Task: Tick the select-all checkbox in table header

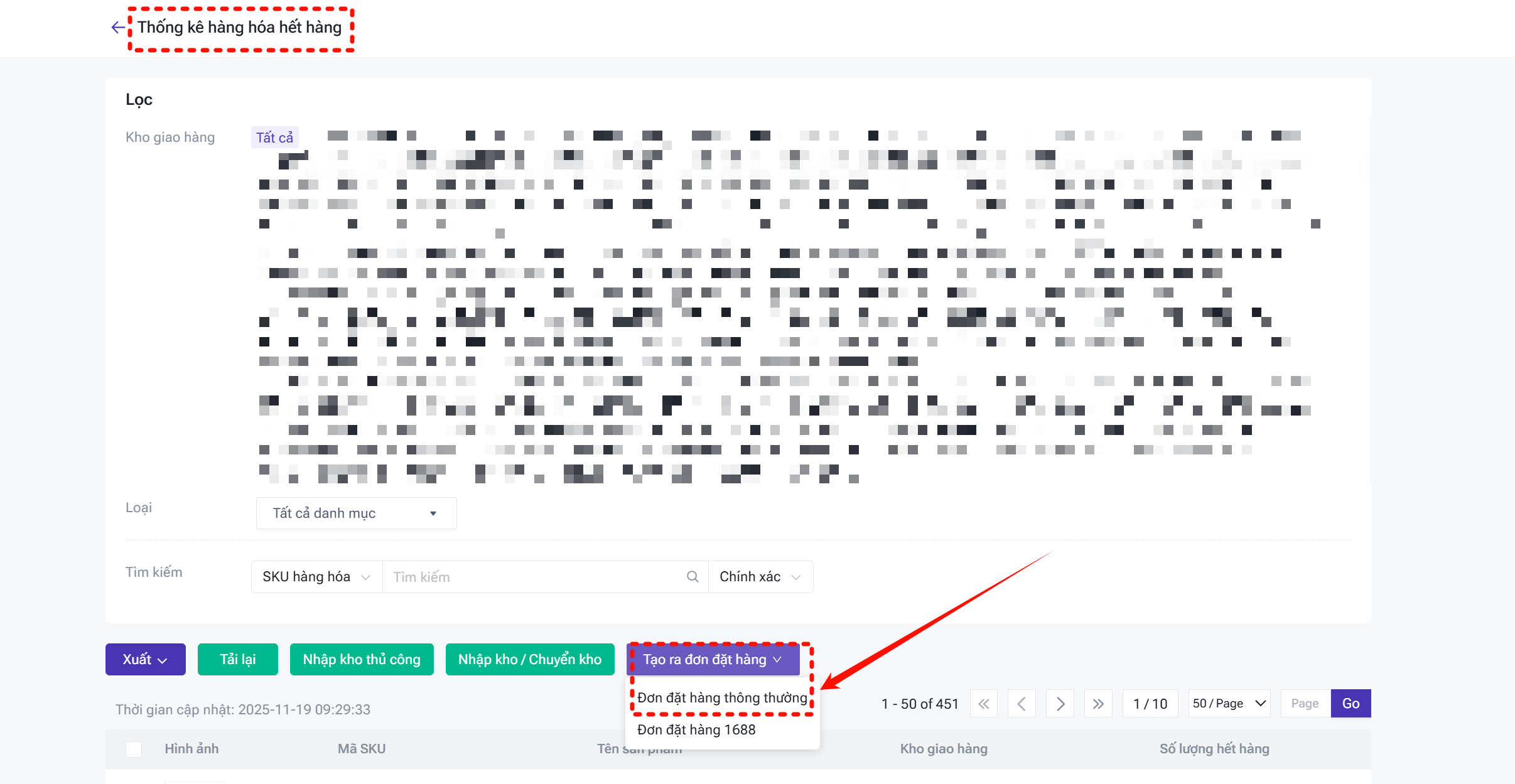Action: [134, 749]
